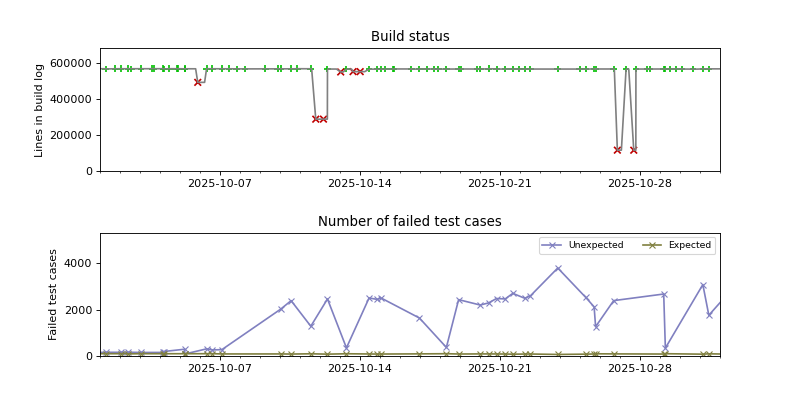The height and width of the screenshot is (400, 800).
Task: Click the 600000 y-axis tick label
Action: pos(72,63)
